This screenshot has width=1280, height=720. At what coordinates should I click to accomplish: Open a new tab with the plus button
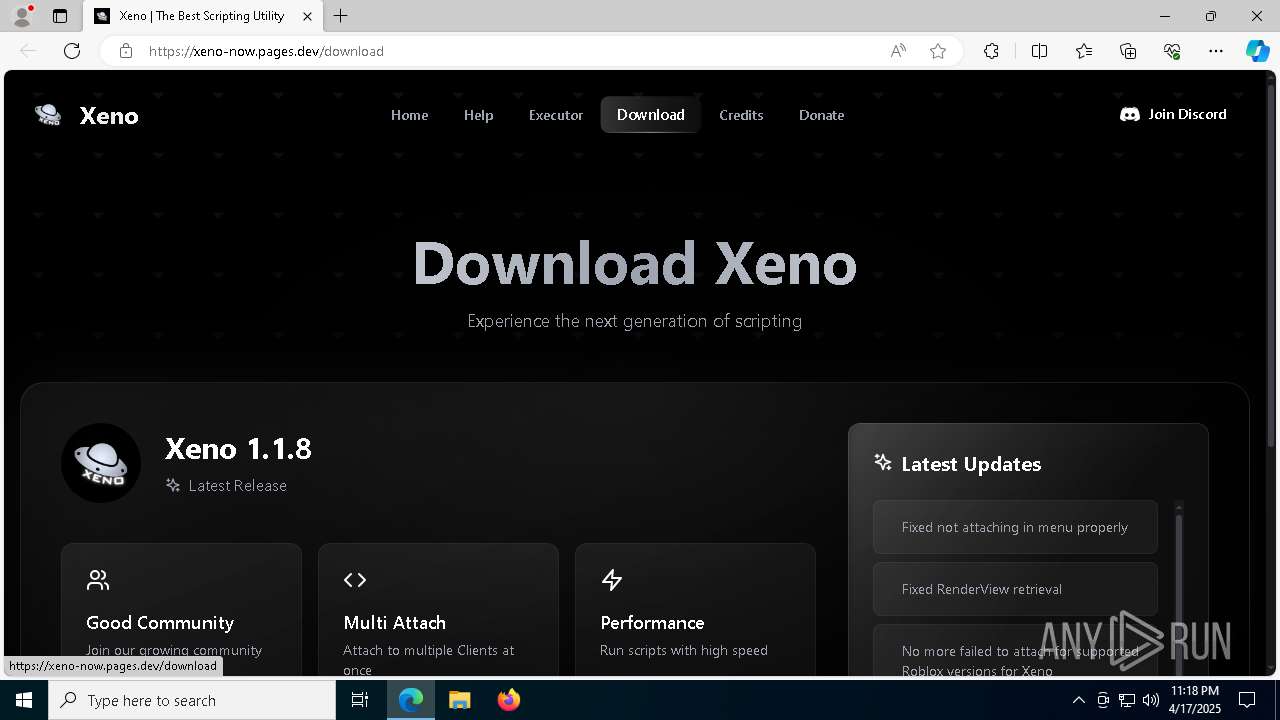click(x=341, y=16)
